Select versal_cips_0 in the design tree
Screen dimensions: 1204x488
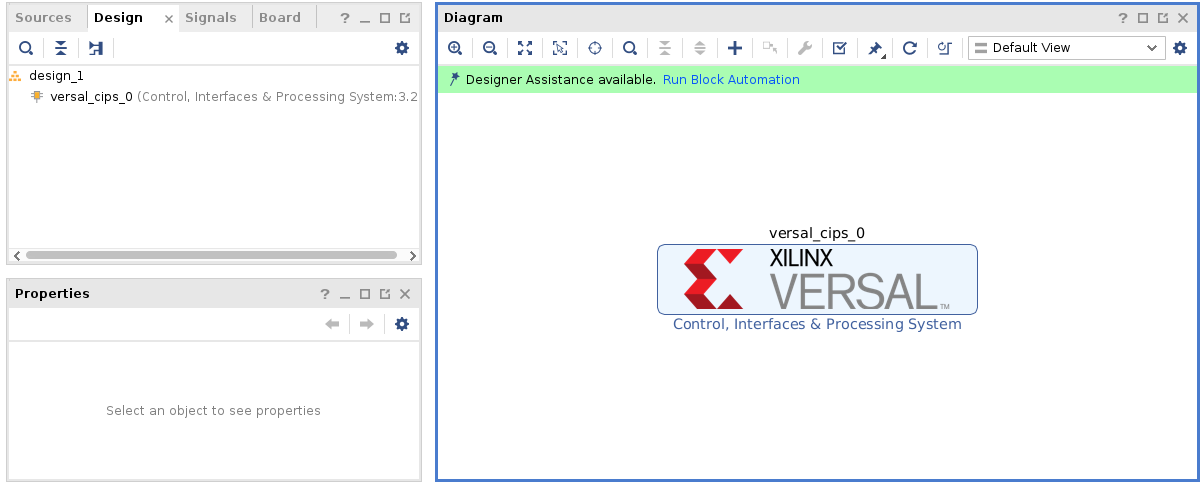[91, 97]
